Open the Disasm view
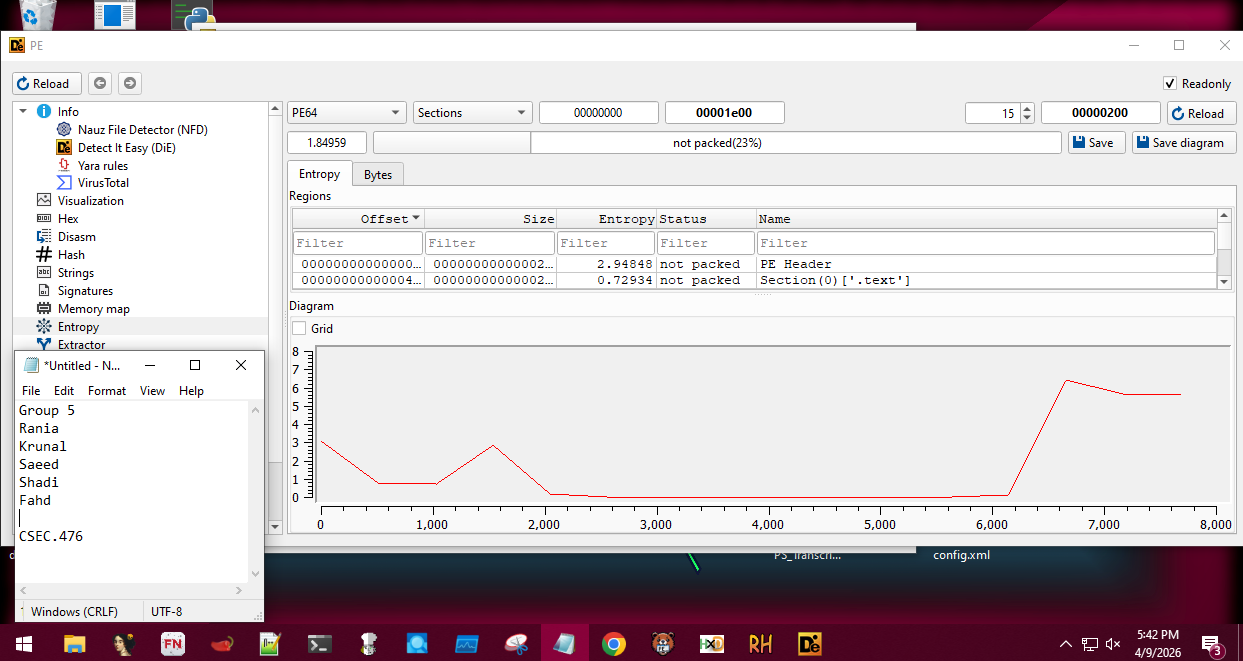Image resolution: width=1243 pixels, height=661 pixels. pos(76,237)
